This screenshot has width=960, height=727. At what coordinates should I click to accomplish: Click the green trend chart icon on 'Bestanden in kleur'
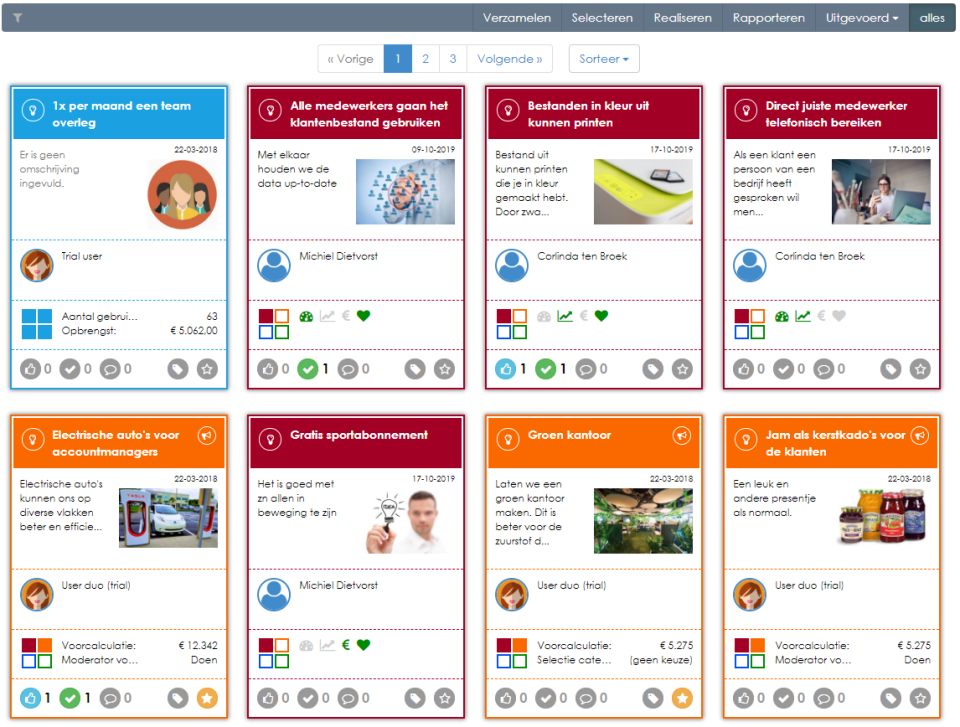(x=562, y=315)
